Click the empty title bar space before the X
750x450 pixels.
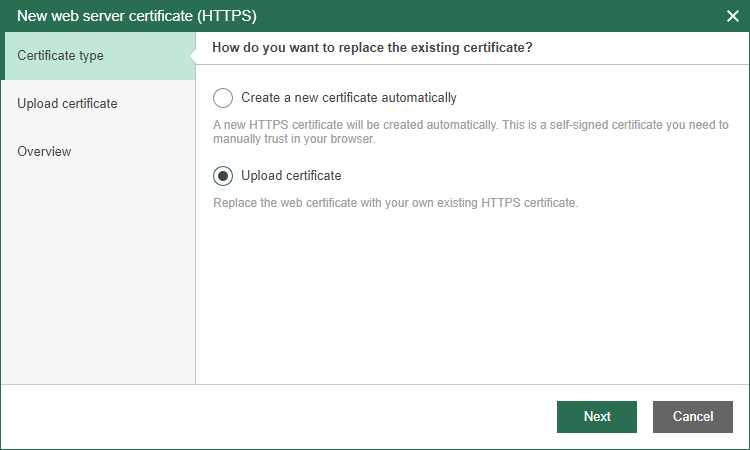(500, 16)
